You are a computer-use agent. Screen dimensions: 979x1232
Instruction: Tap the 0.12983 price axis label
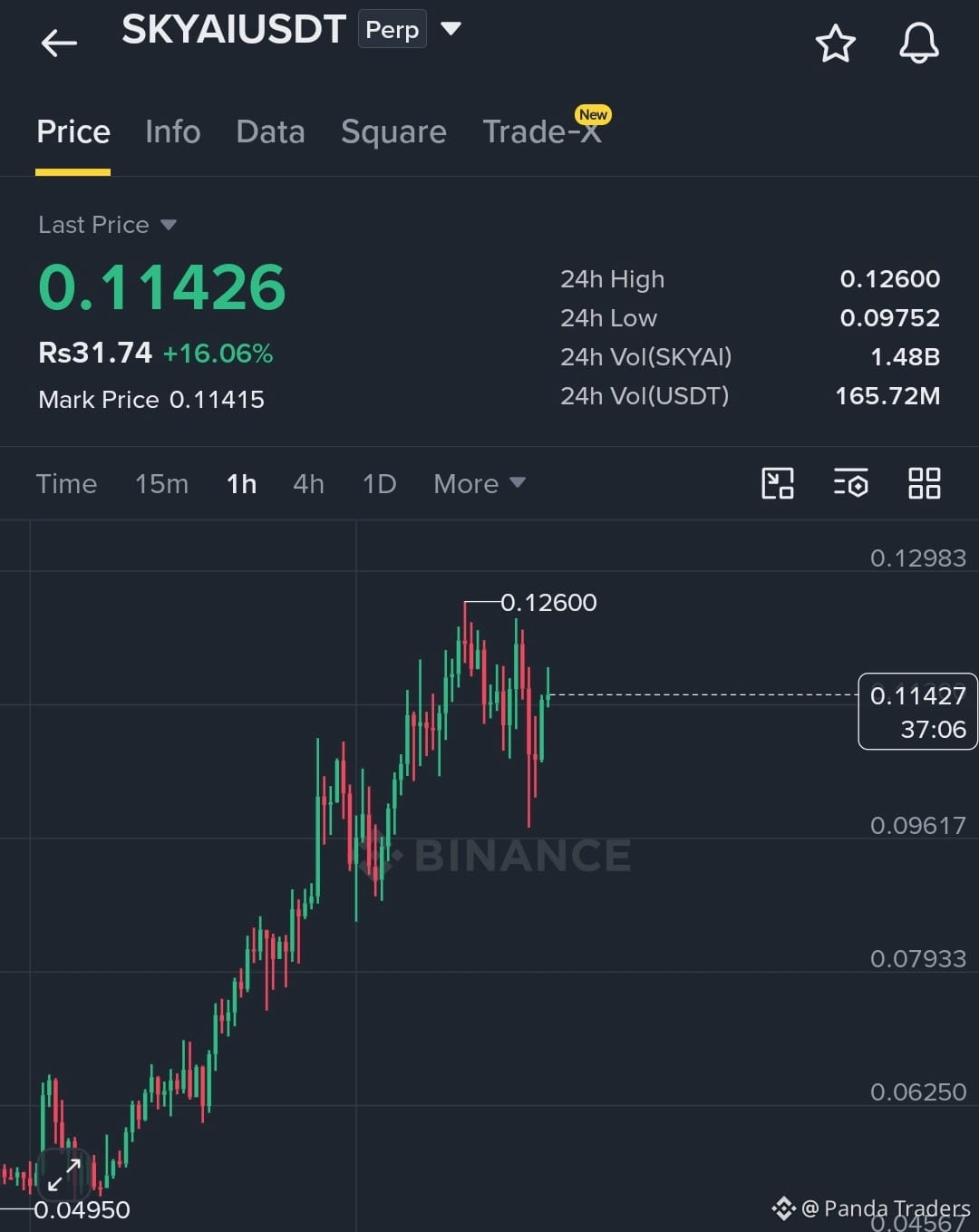(918, 558)
